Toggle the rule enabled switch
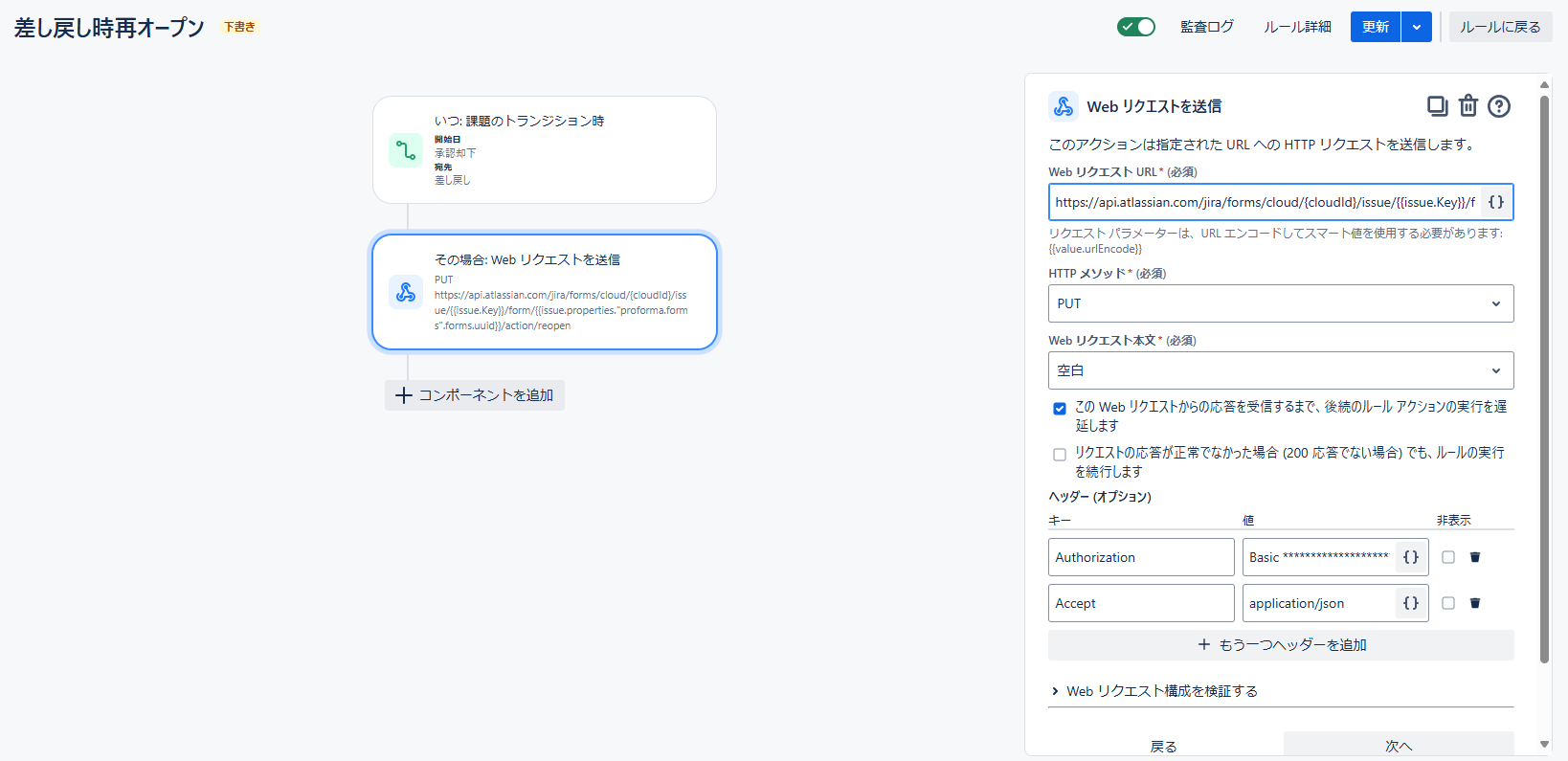The width and height of the screenshot is (1568, 761). tap(1136, 27)
